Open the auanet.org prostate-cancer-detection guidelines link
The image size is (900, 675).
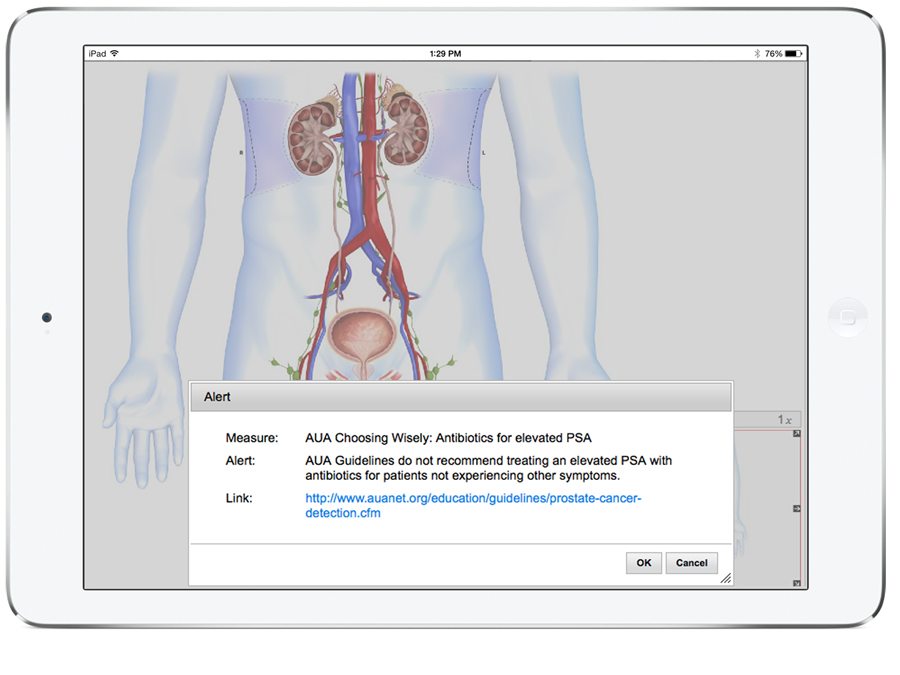473,506
